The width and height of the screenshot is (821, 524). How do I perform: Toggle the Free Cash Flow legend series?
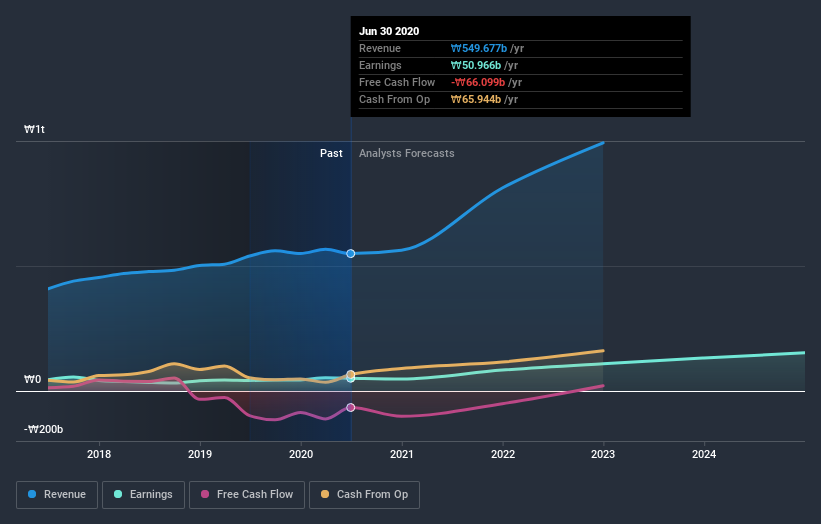[x=247, y=495]
